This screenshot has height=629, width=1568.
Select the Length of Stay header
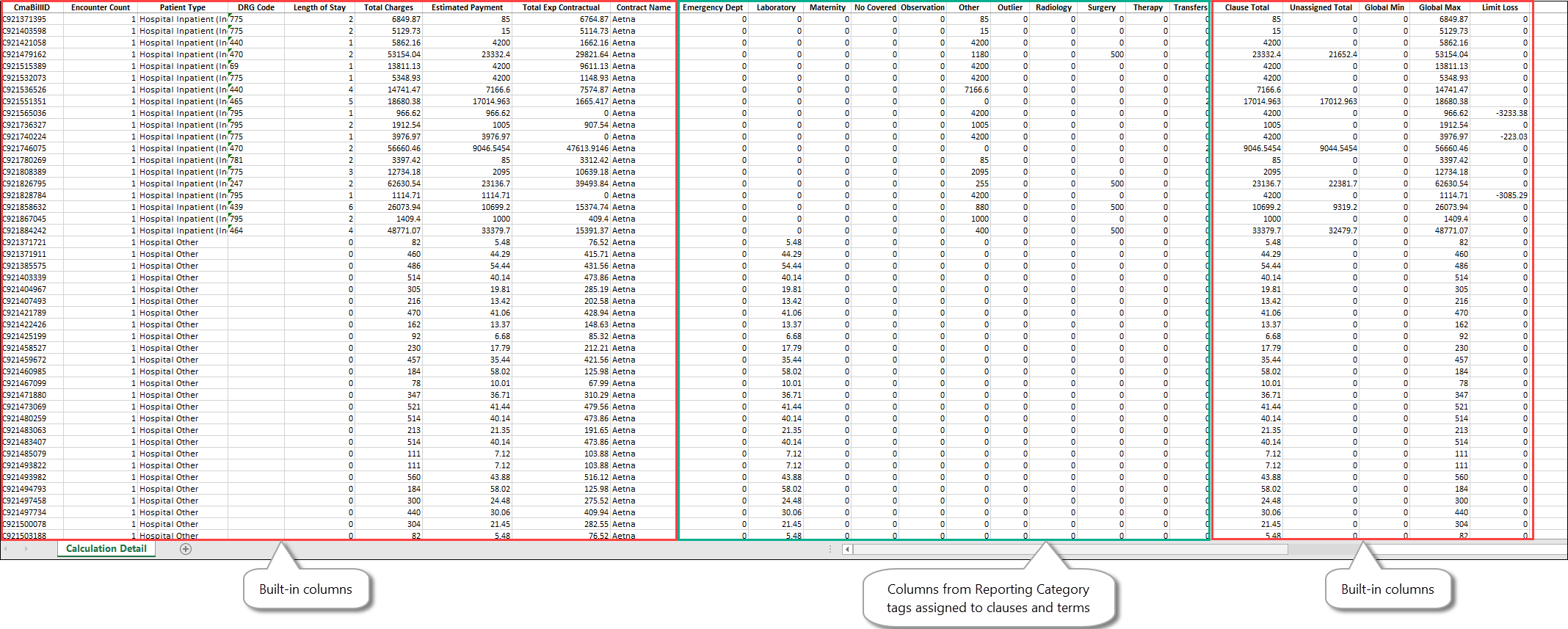[x=319, y=7]
